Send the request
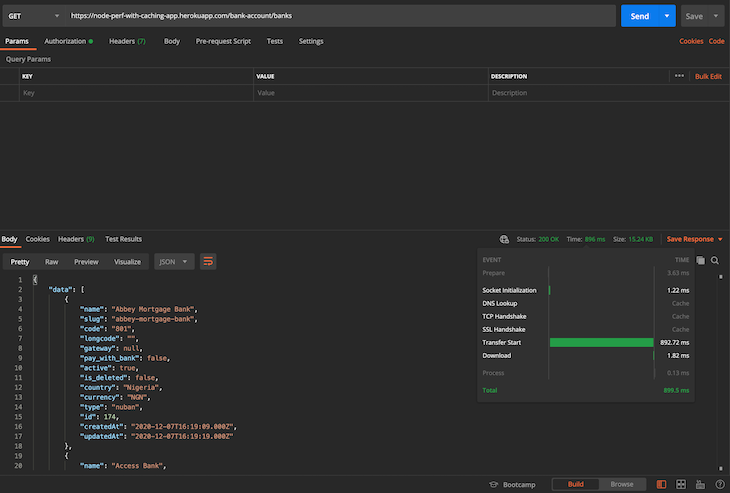 click(640, 16)
